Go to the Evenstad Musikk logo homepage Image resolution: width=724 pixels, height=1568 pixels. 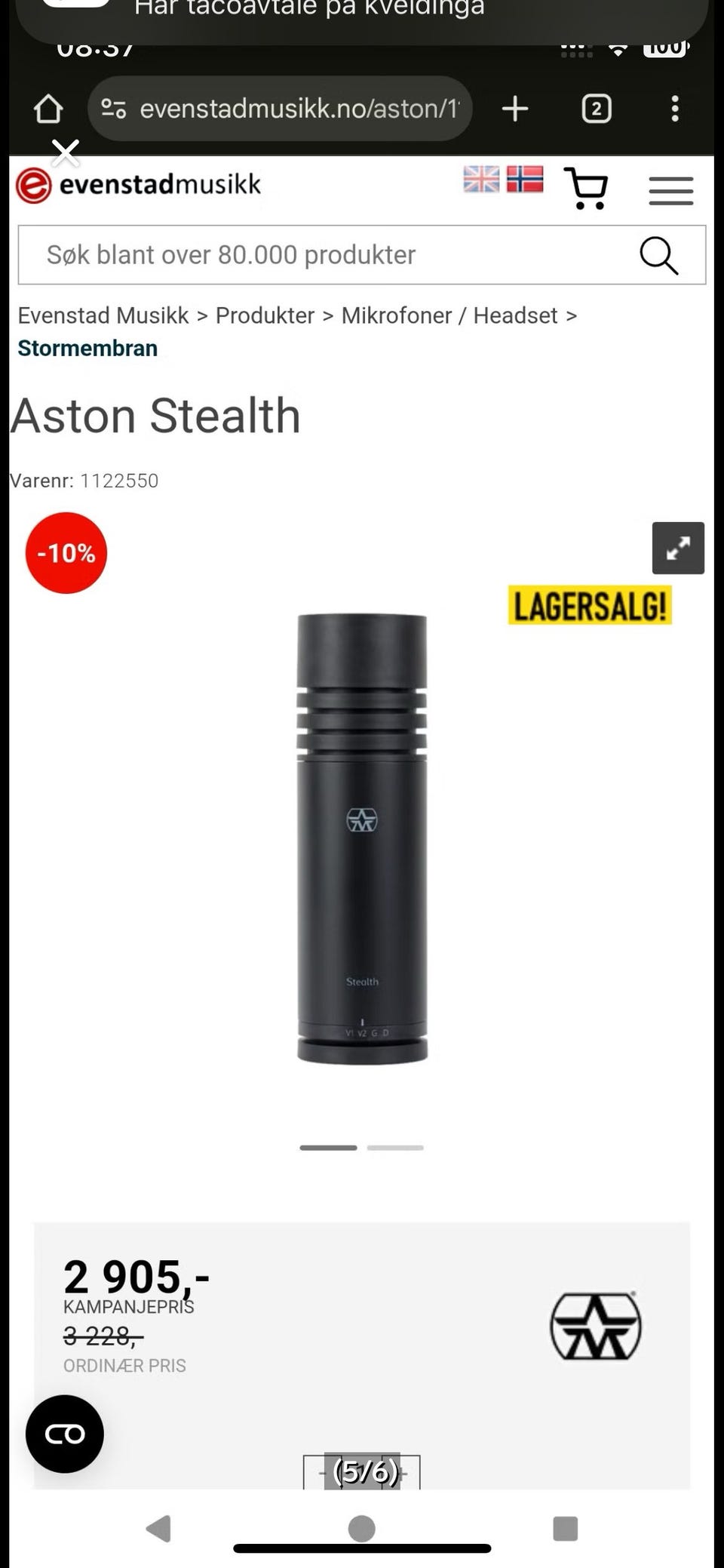click(x=139, y=185)
